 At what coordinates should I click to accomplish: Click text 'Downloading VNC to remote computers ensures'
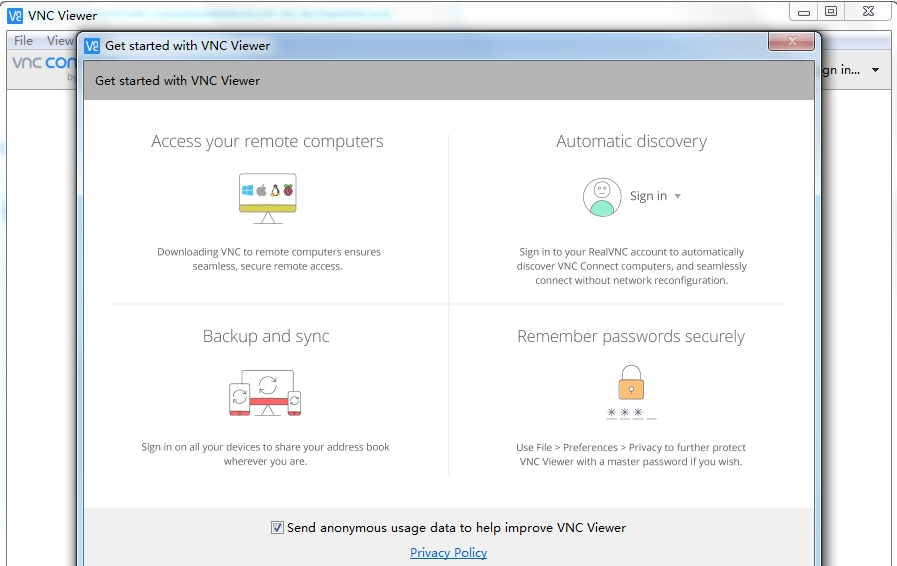coord(269,252)
